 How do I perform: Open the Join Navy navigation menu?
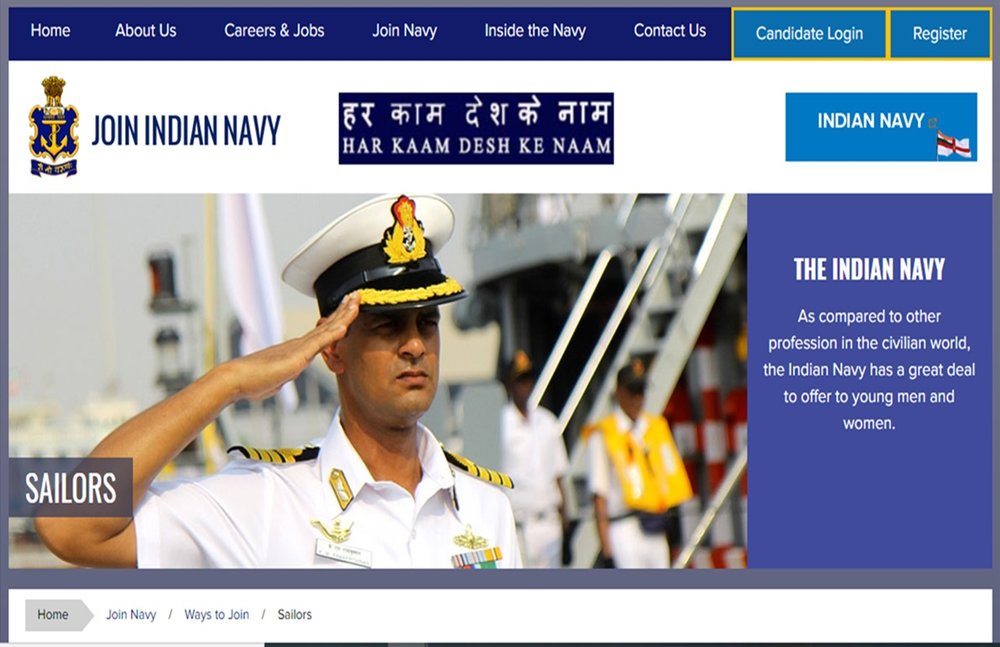[x=404, y=31]
